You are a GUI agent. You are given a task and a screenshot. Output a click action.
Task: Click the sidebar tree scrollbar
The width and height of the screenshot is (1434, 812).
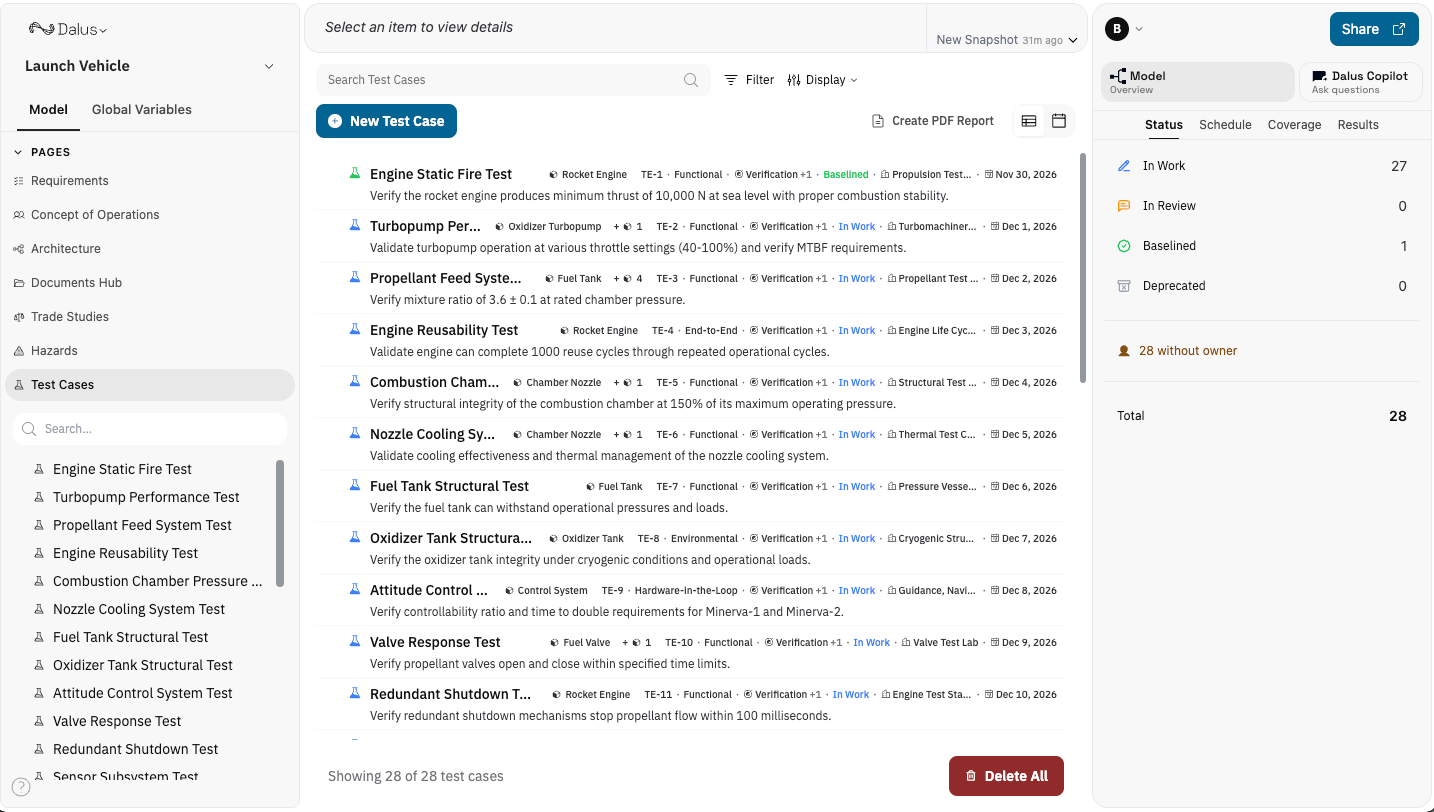(280, 523)
